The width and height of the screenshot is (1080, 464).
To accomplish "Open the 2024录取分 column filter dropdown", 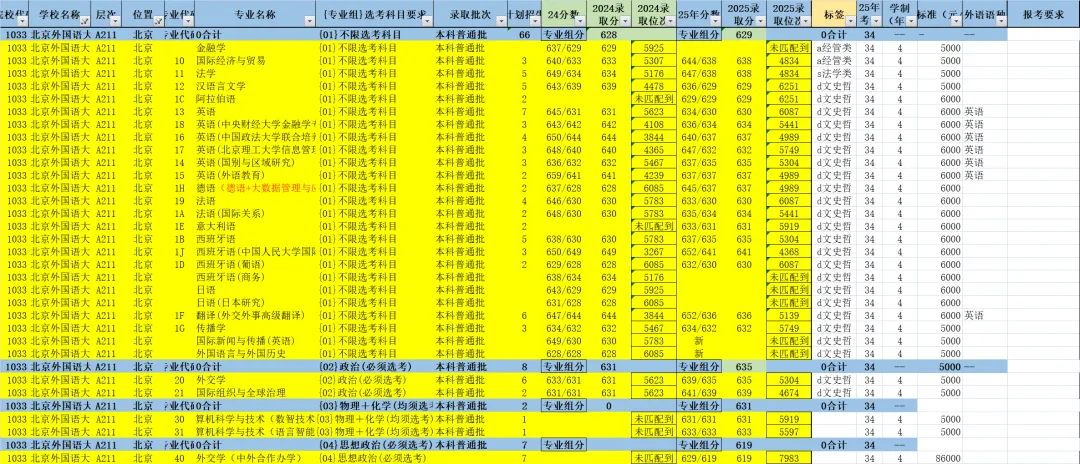I will click(624, 22).
